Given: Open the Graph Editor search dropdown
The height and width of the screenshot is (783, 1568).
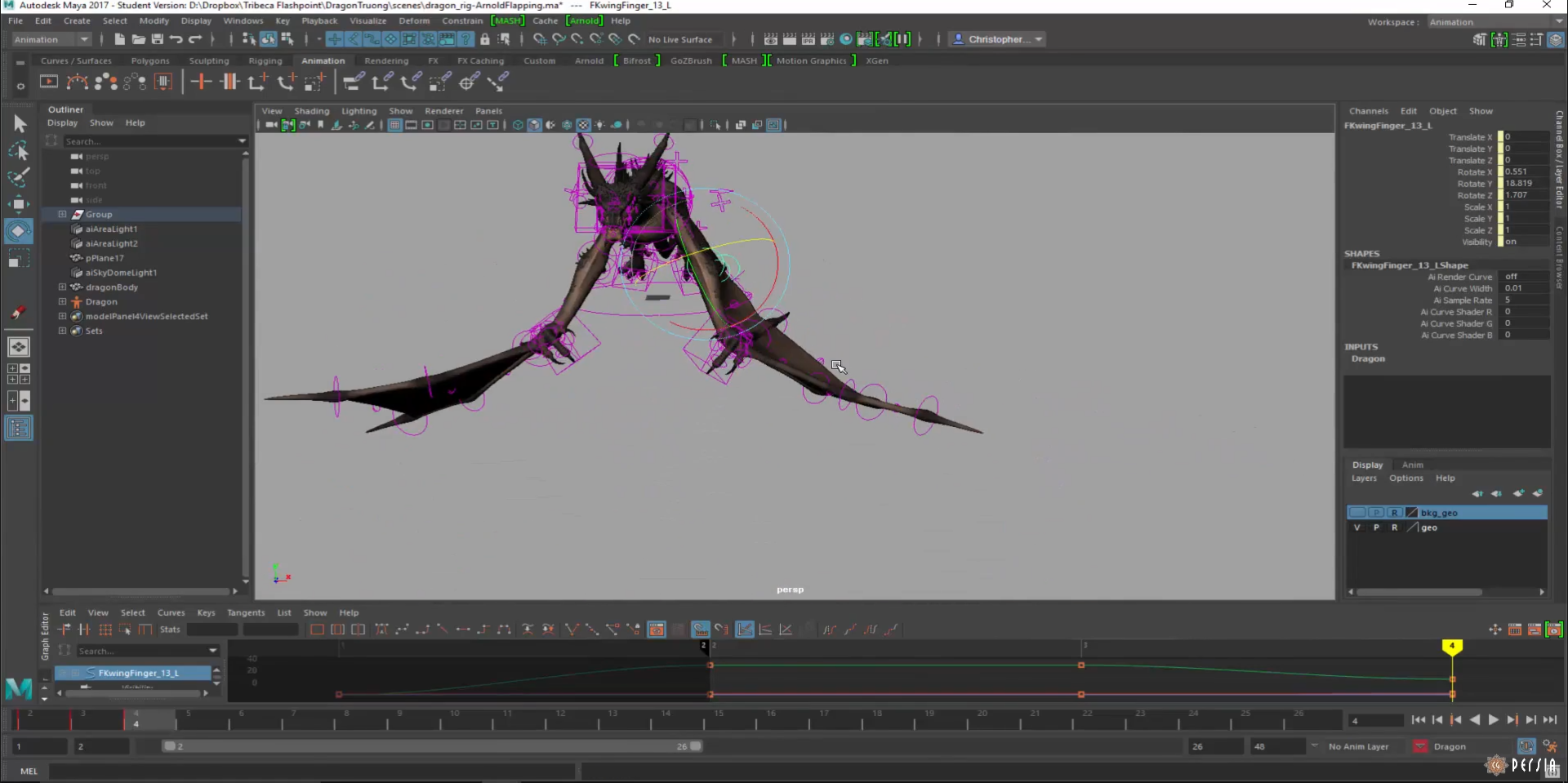Looking at the screenshot, I should (x=213, y=651).
